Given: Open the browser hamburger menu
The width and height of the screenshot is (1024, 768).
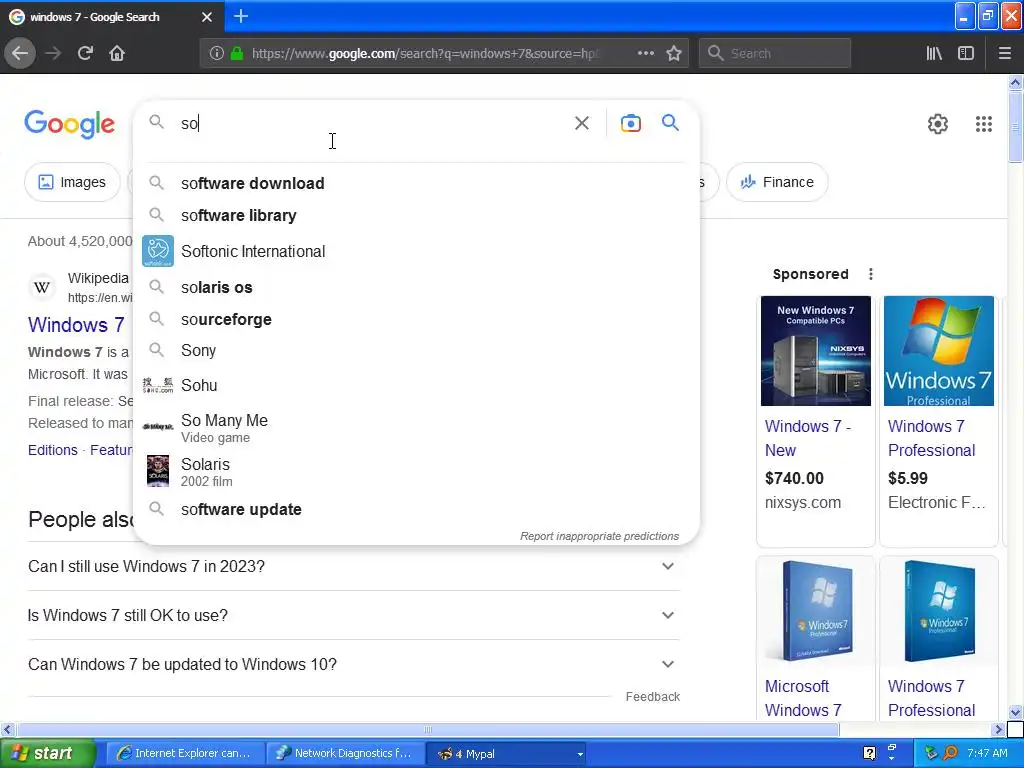Looking at the screenshot, I should [x=1004, y=54].
